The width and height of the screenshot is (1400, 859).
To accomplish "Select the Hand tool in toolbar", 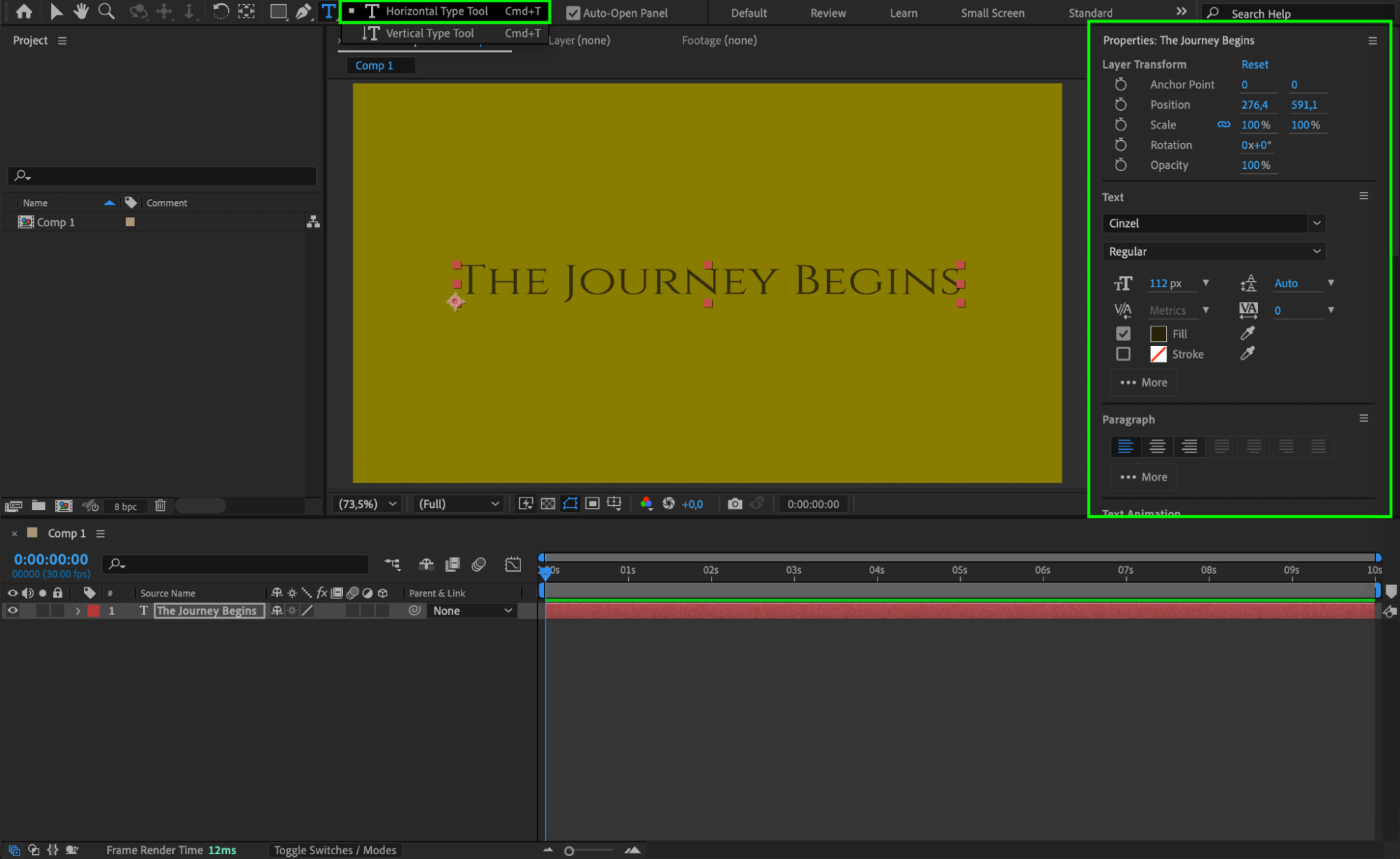I will click(x=81, y=11).
